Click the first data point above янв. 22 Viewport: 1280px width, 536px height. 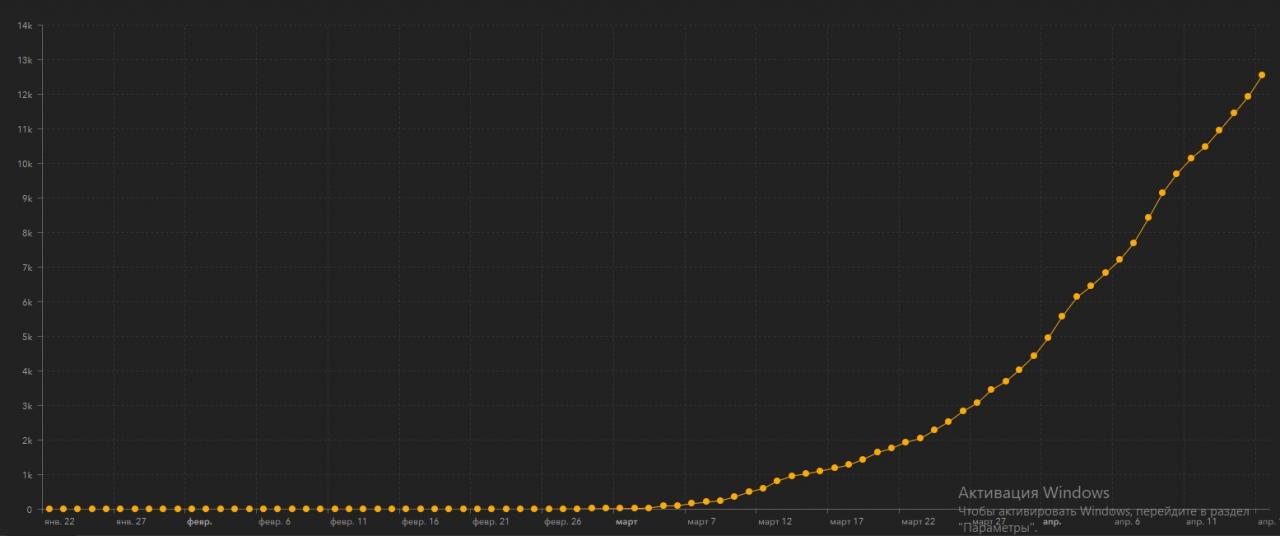[49, 509]
